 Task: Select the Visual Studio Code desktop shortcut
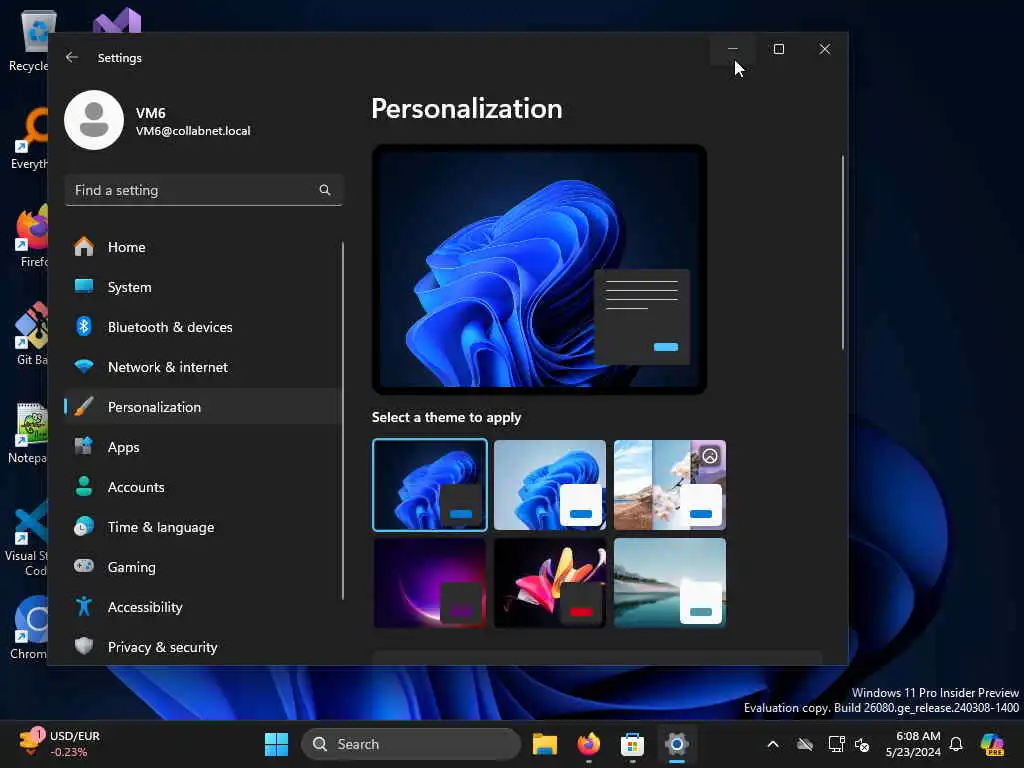pyautogui.click(x=26, y=537)
